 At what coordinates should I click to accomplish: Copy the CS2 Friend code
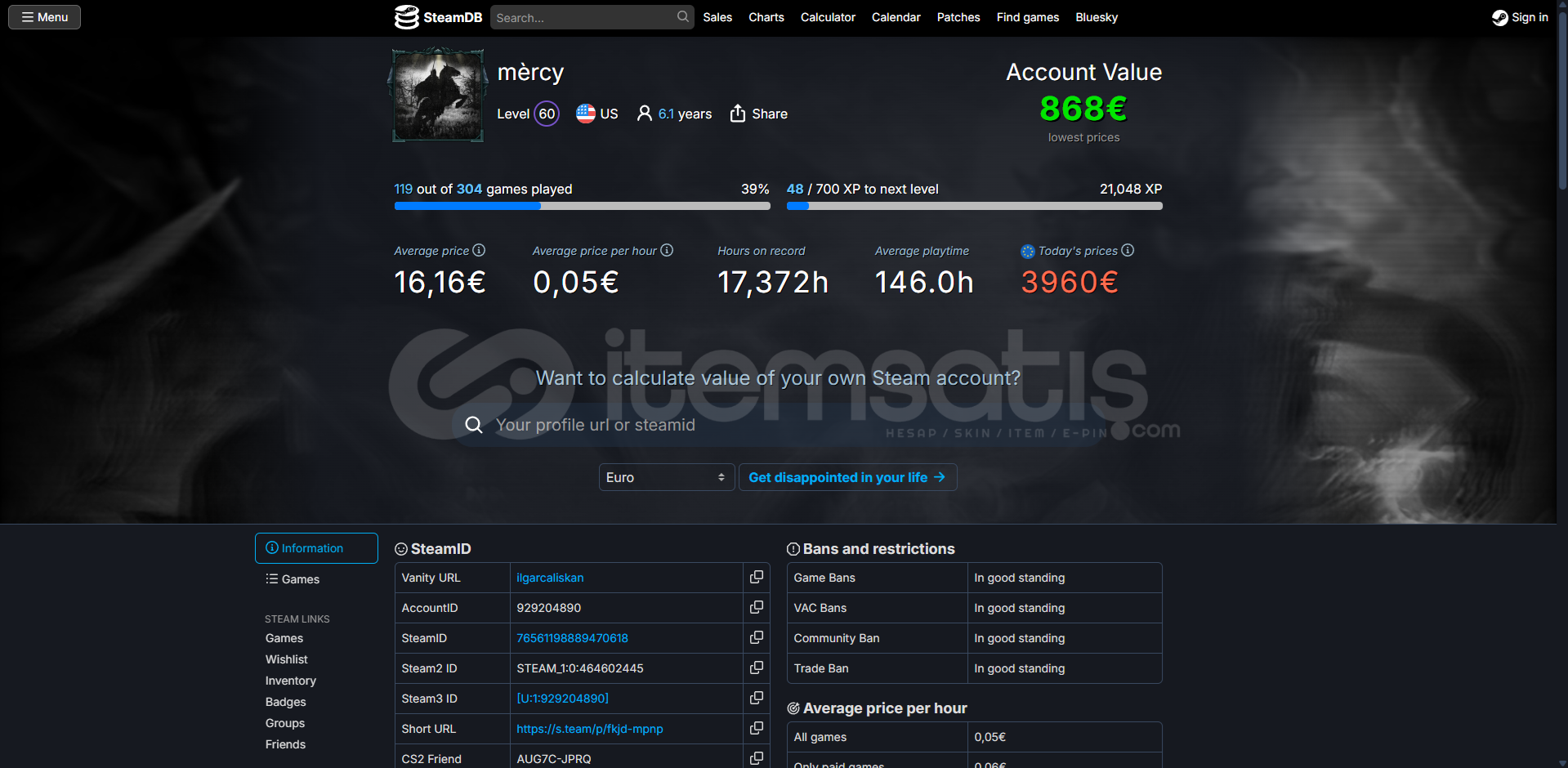click(x=757, y=758)
